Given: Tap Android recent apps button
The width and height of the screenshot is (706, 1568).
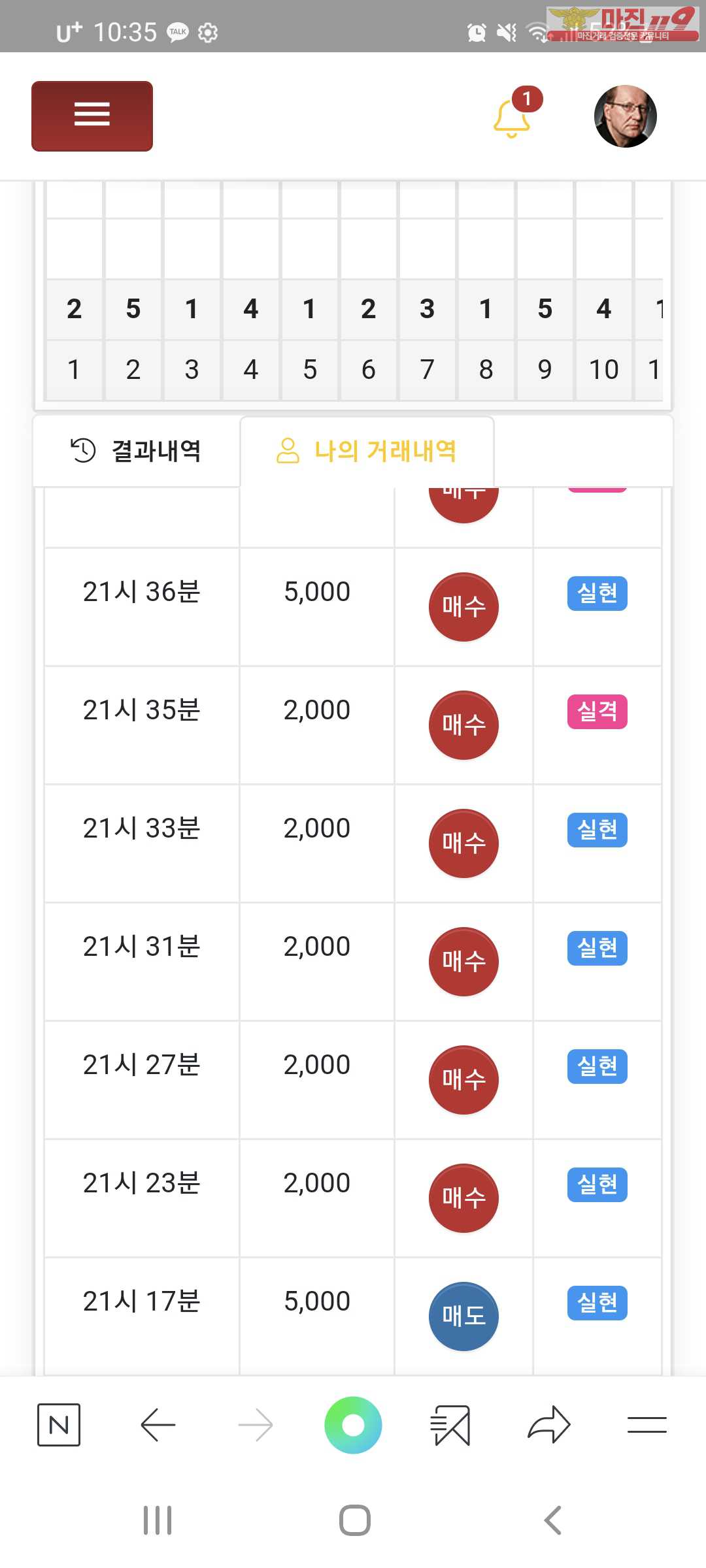Looking at the screenshot, I should 158,1520.
